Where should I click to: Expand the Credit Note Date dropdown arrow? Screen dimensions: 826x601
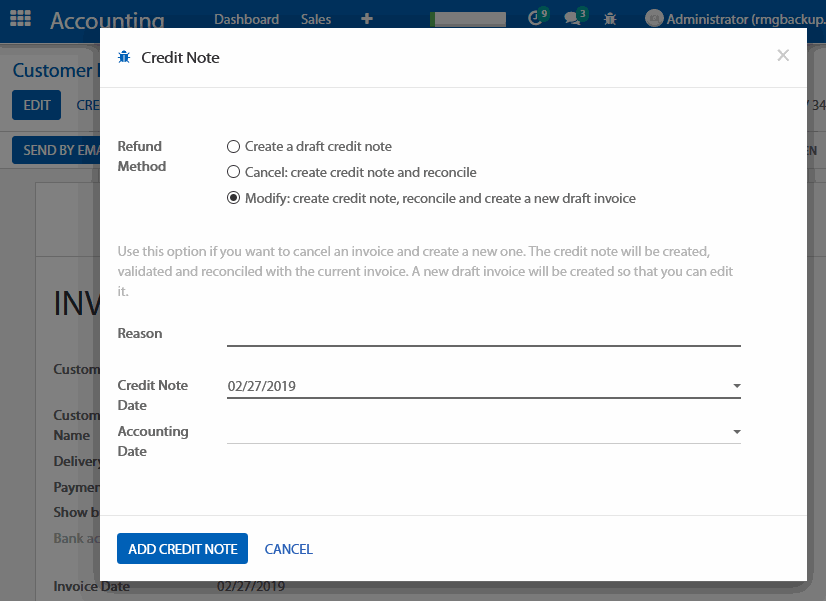pyautogui.click(x=737, y=386)
